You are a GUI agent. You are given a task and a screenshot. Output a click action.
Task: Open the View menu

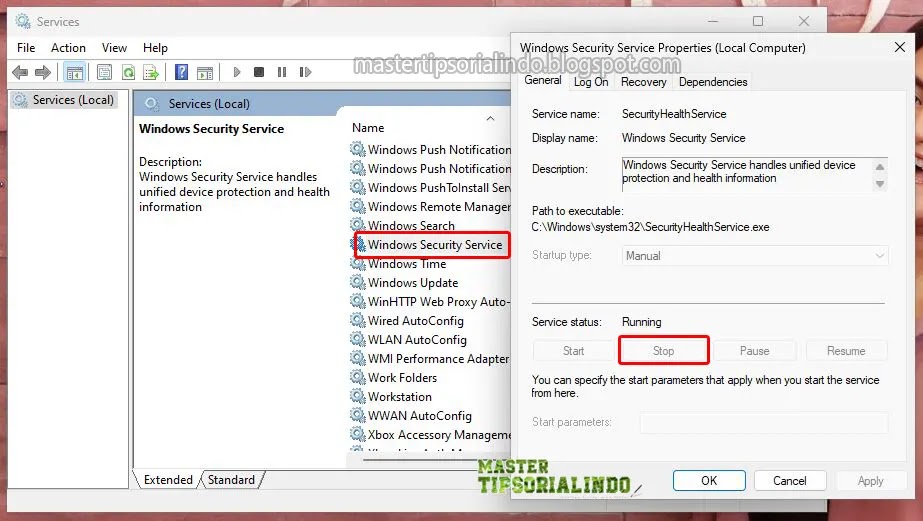point(114,48)
